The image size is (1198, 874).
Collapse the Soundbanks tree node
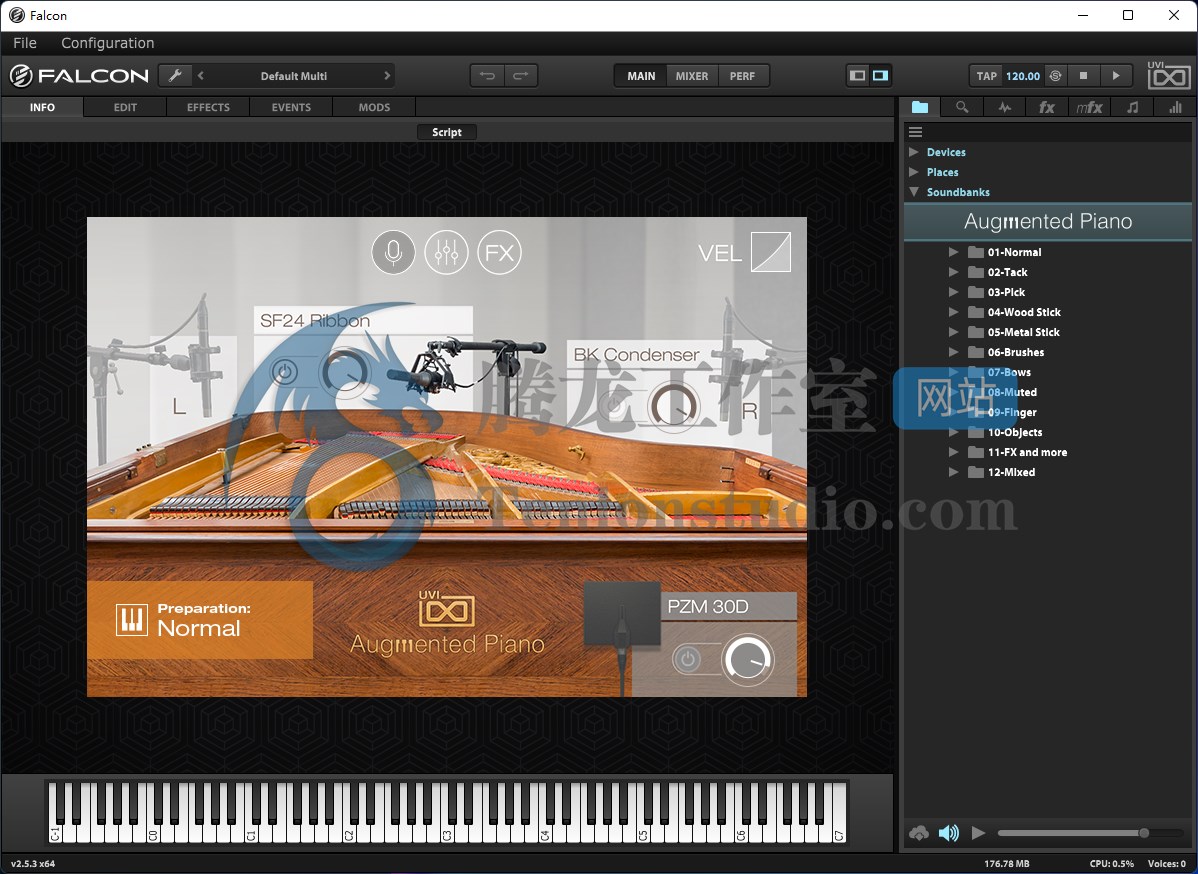coord(914,192)
